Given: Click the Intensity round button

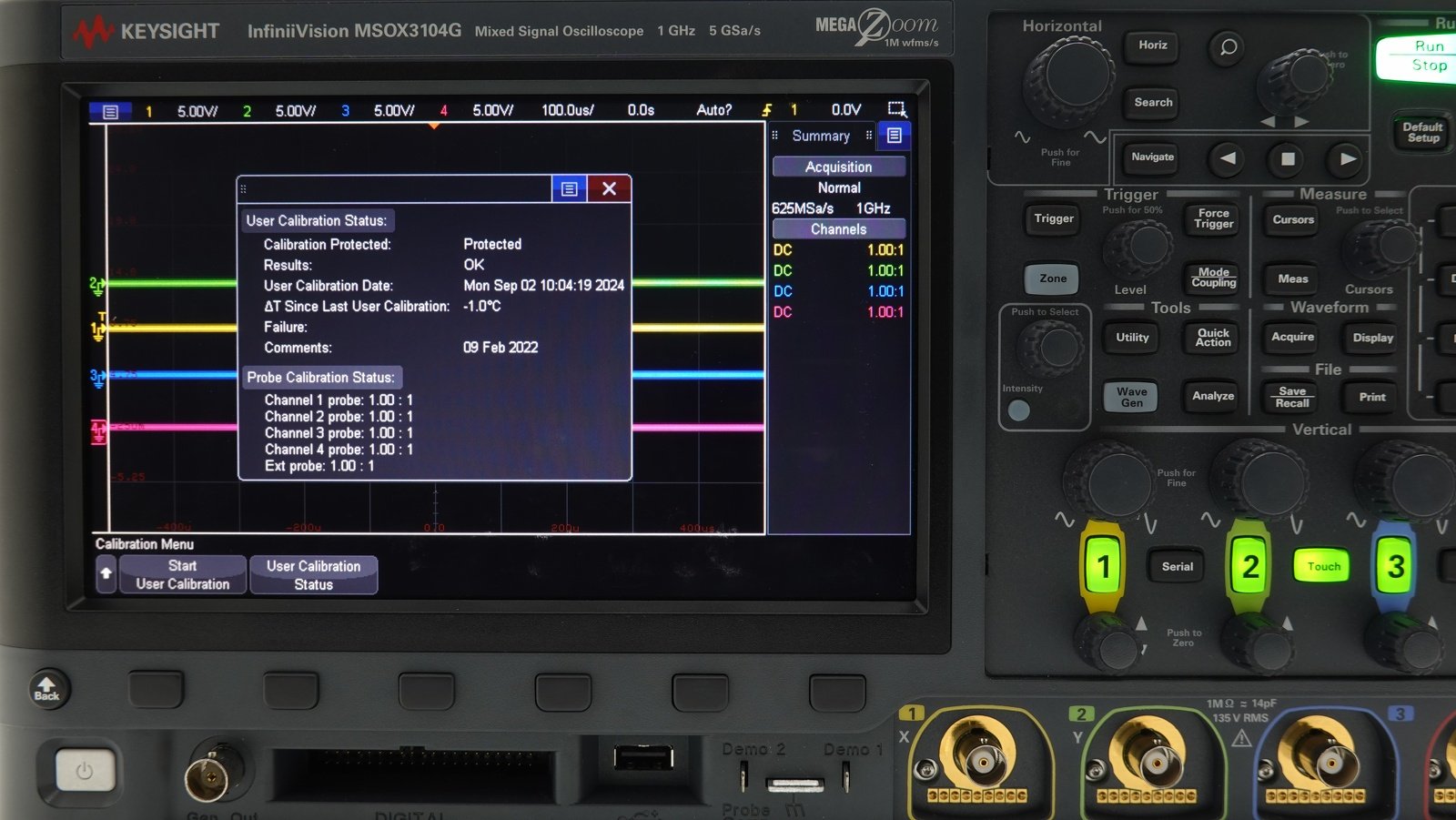Looking at the screenshot, I should [x=1019, y=410].
